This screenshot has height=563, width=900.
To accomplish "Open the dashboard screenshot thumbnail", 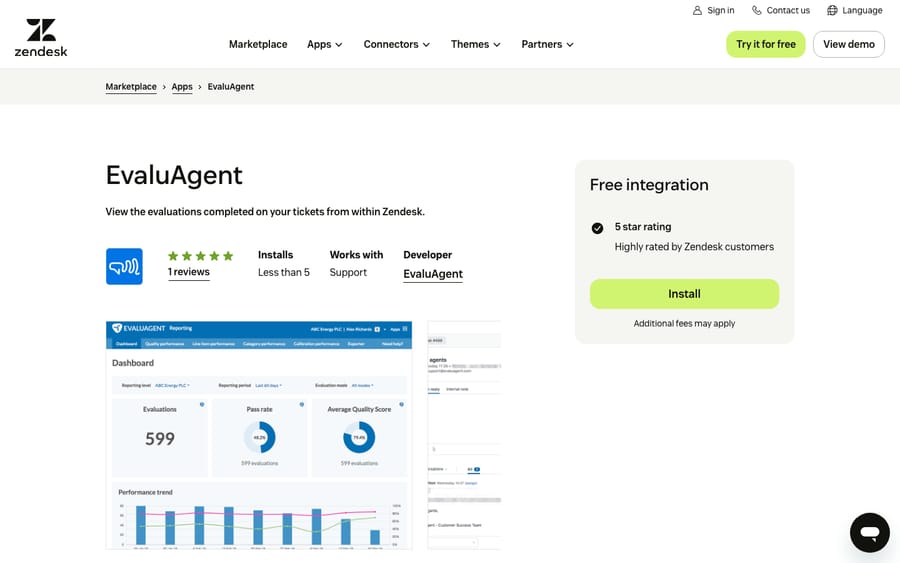I will coord(259,435).
